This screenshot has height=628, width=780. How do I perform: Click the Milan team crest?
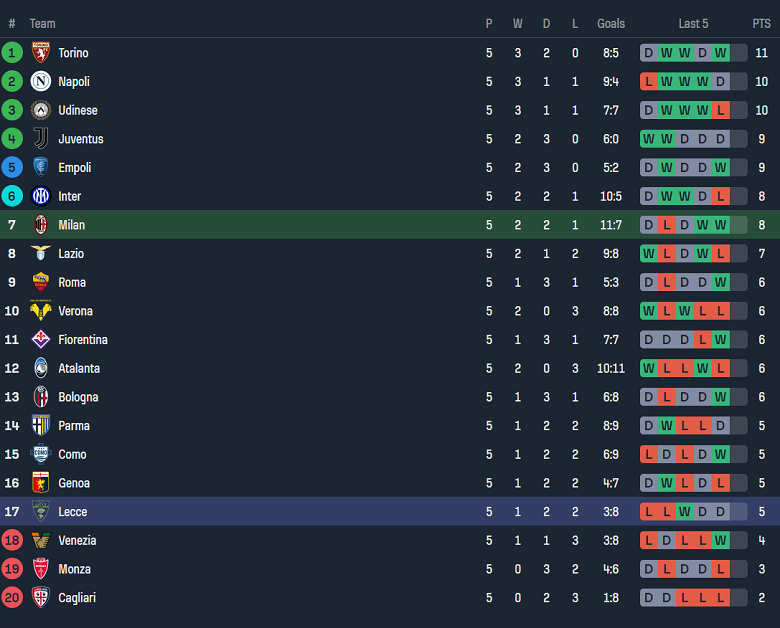click(x=41, y=225)
